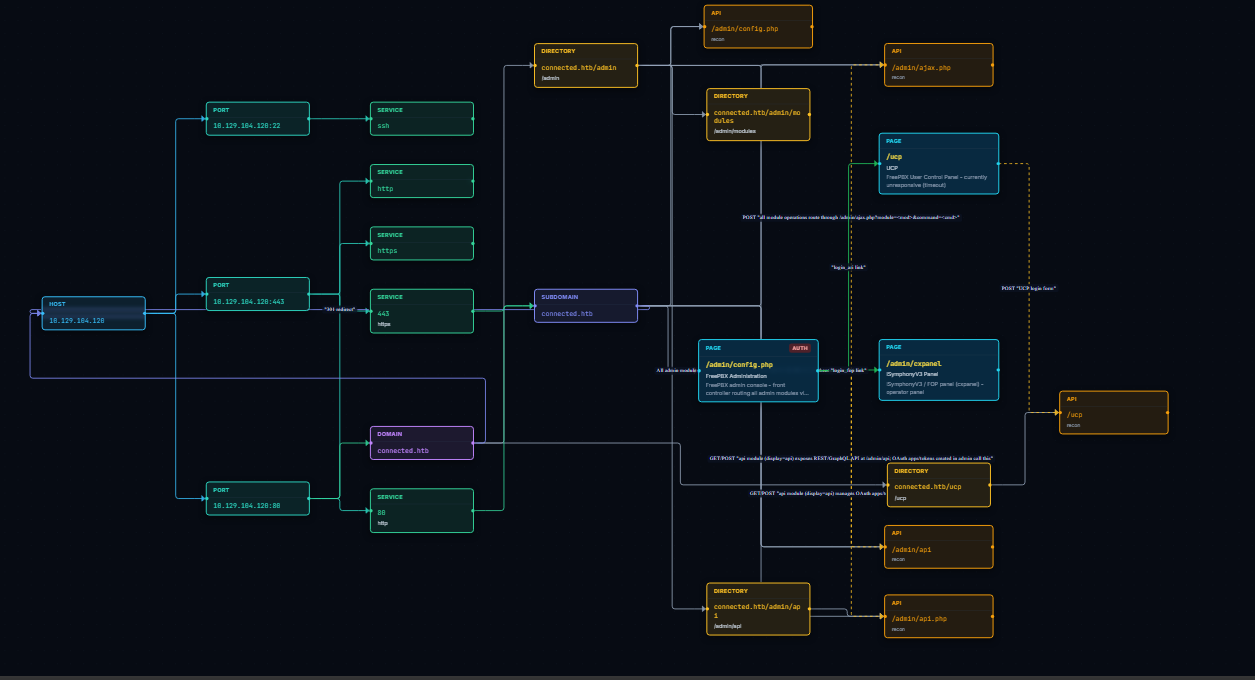Select the SUBDOMAIN connected.htb node
Image resolution: width=1255 pixels, height=680 pixels.
586,306
